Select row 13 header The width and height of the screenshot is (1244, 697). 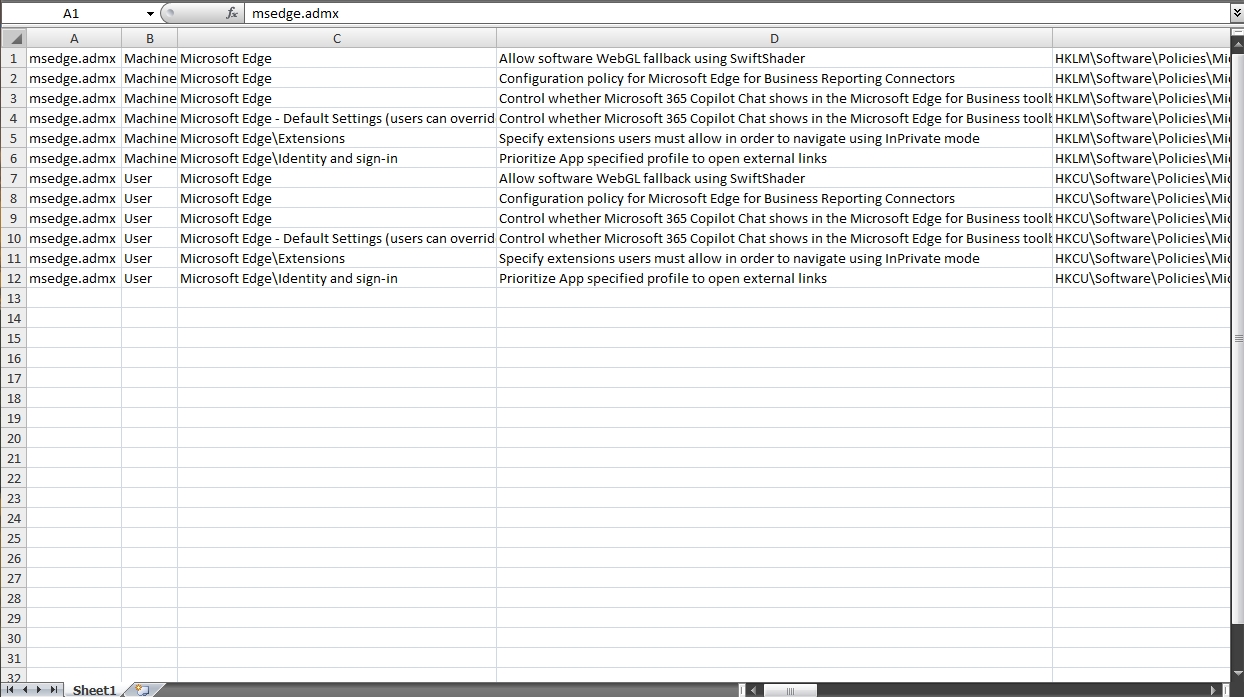pyautogui.click(x=13, y=298)
